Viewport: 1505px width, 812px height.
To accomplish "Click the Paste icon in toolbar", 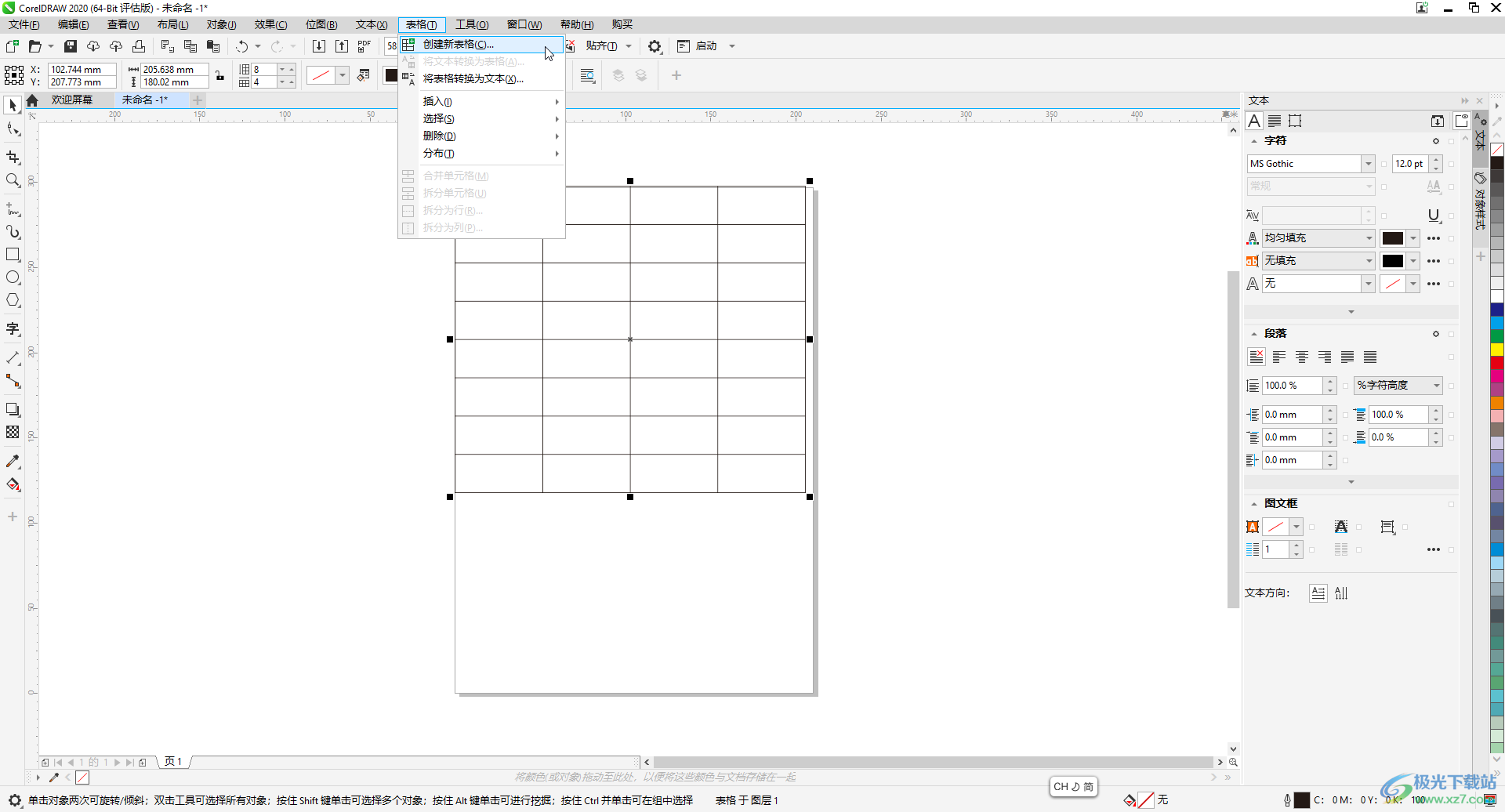I will (213, 46).
